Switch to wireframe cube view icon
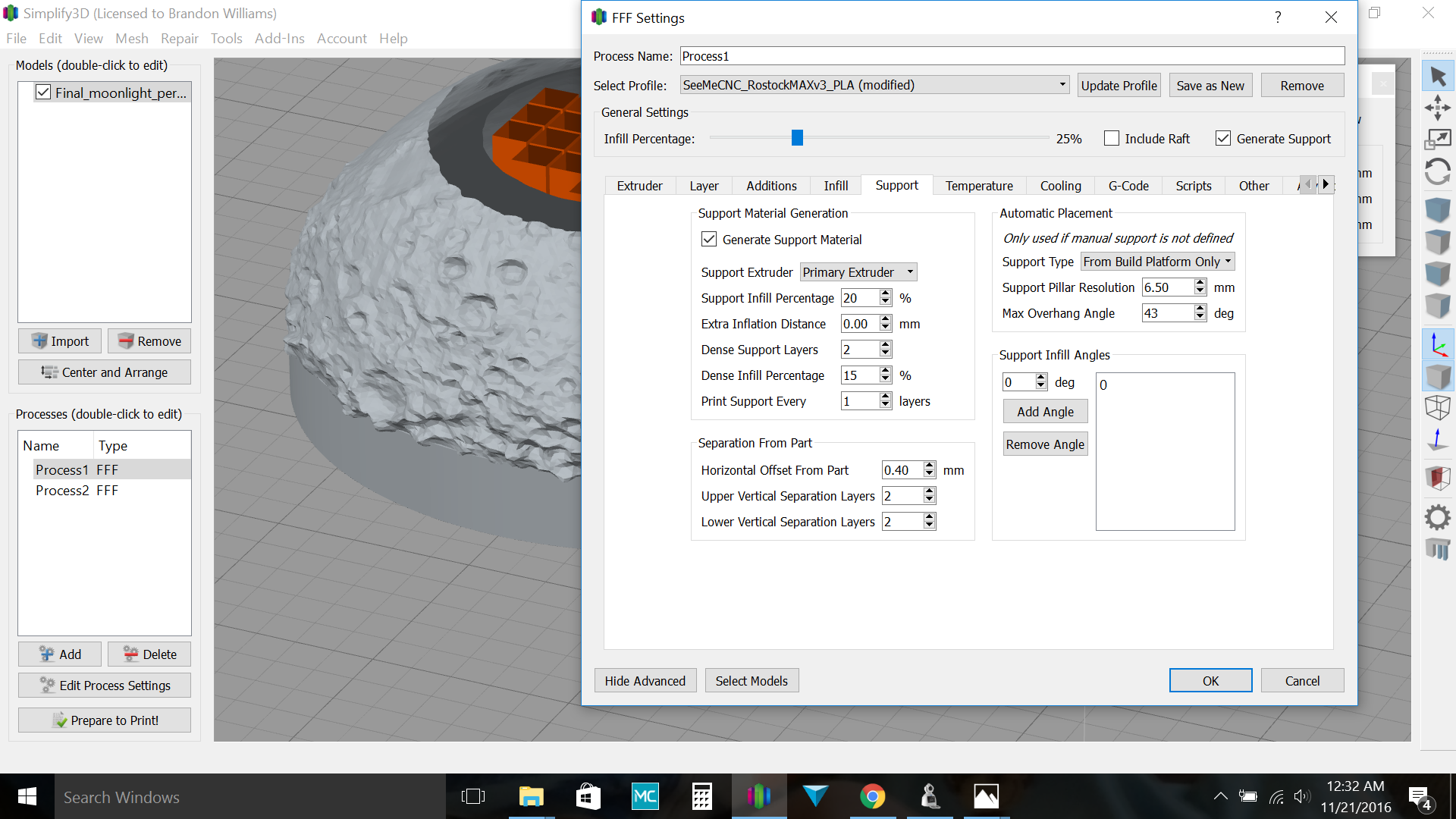 tap(1437, 407)
